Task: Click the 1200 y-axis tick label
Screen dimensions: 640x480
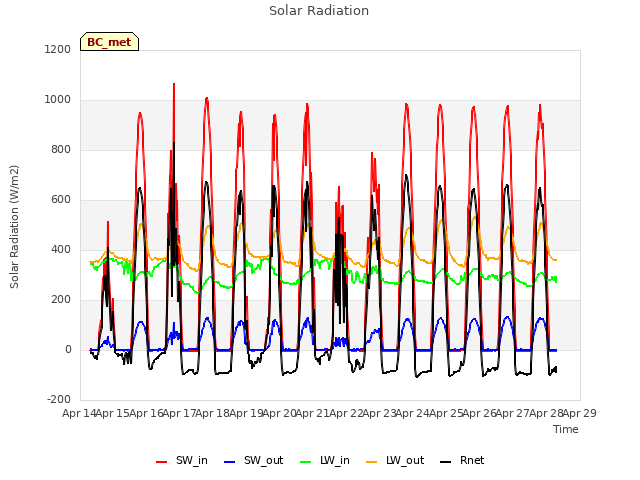Action: point(58,50)
